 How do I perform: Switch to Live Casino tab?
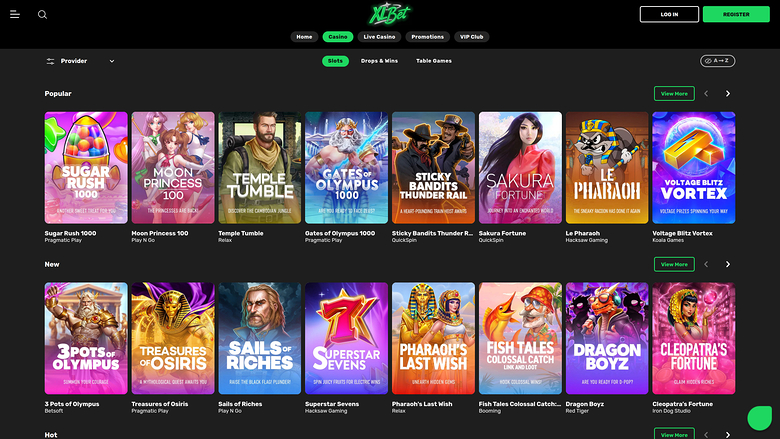click(x=379, y=37)
